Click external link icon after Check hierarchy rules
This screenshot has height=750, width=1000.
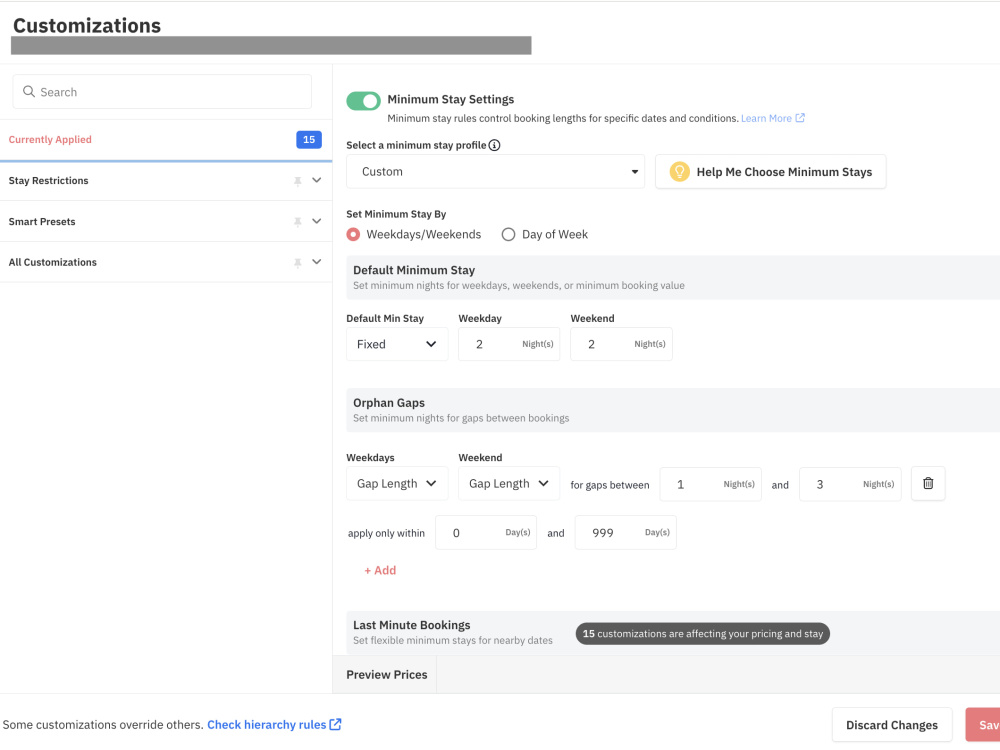(x=335, y=724)
